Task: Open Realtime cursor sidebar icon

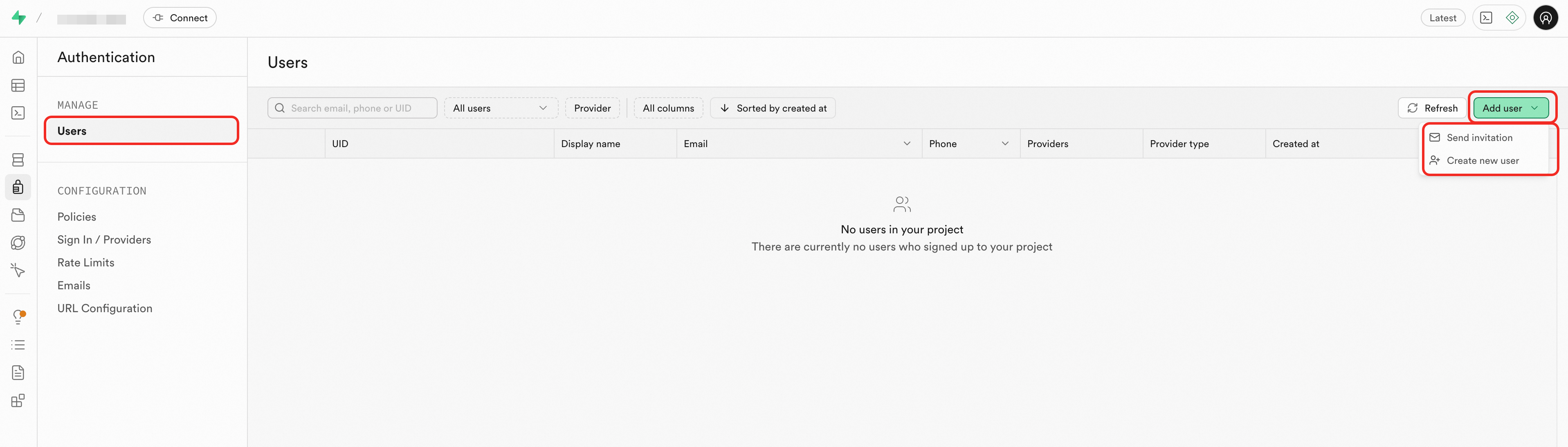Action: tap(18, 270)
